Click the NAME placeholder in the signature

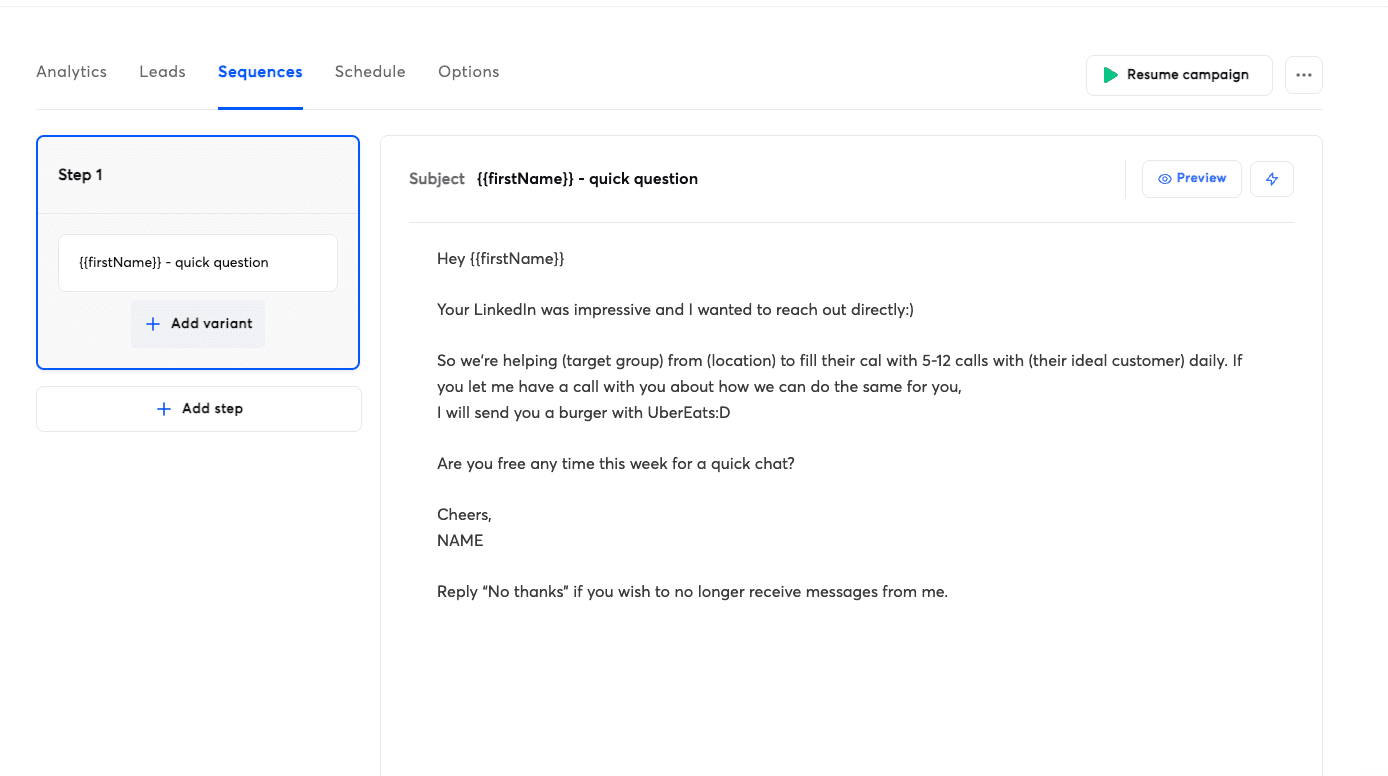point(460,541)
